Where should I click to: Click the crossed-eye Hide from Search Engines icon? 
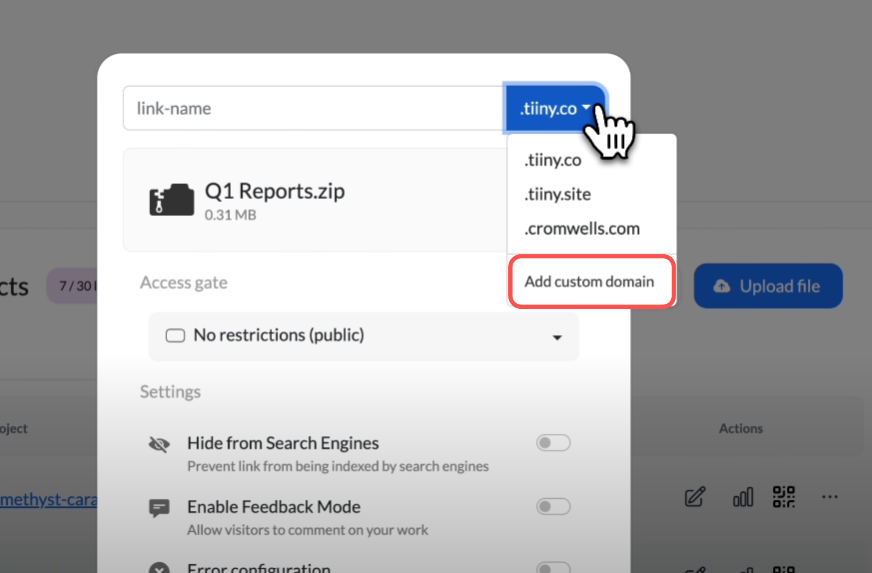tap(159, 445)
